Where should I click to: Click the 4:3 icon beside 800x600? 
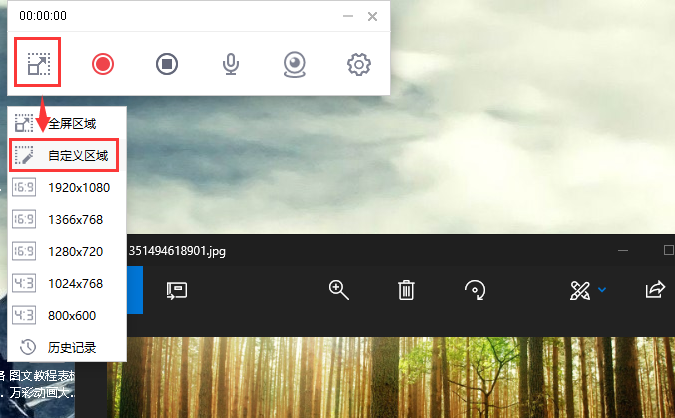[x=24, y=316]
